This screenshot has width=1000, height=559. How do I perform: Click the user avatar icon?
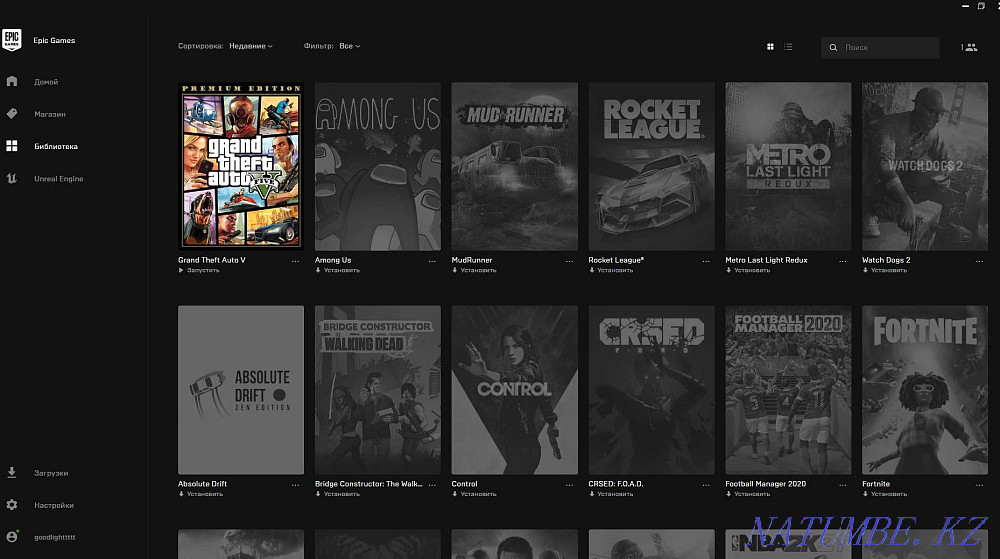11,537
